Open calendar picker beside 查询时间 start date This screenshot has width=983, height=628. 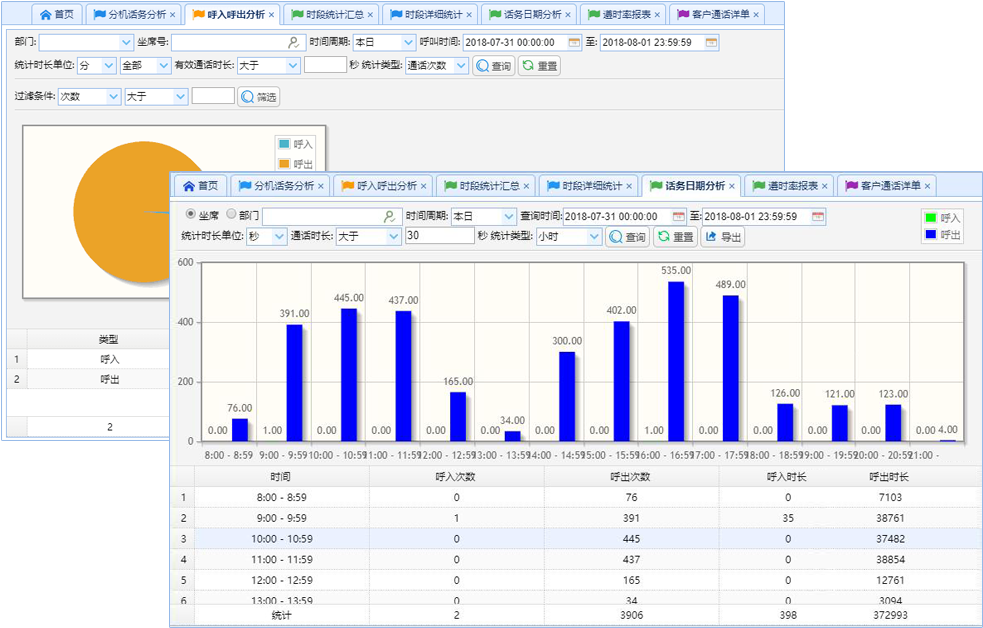679,217
